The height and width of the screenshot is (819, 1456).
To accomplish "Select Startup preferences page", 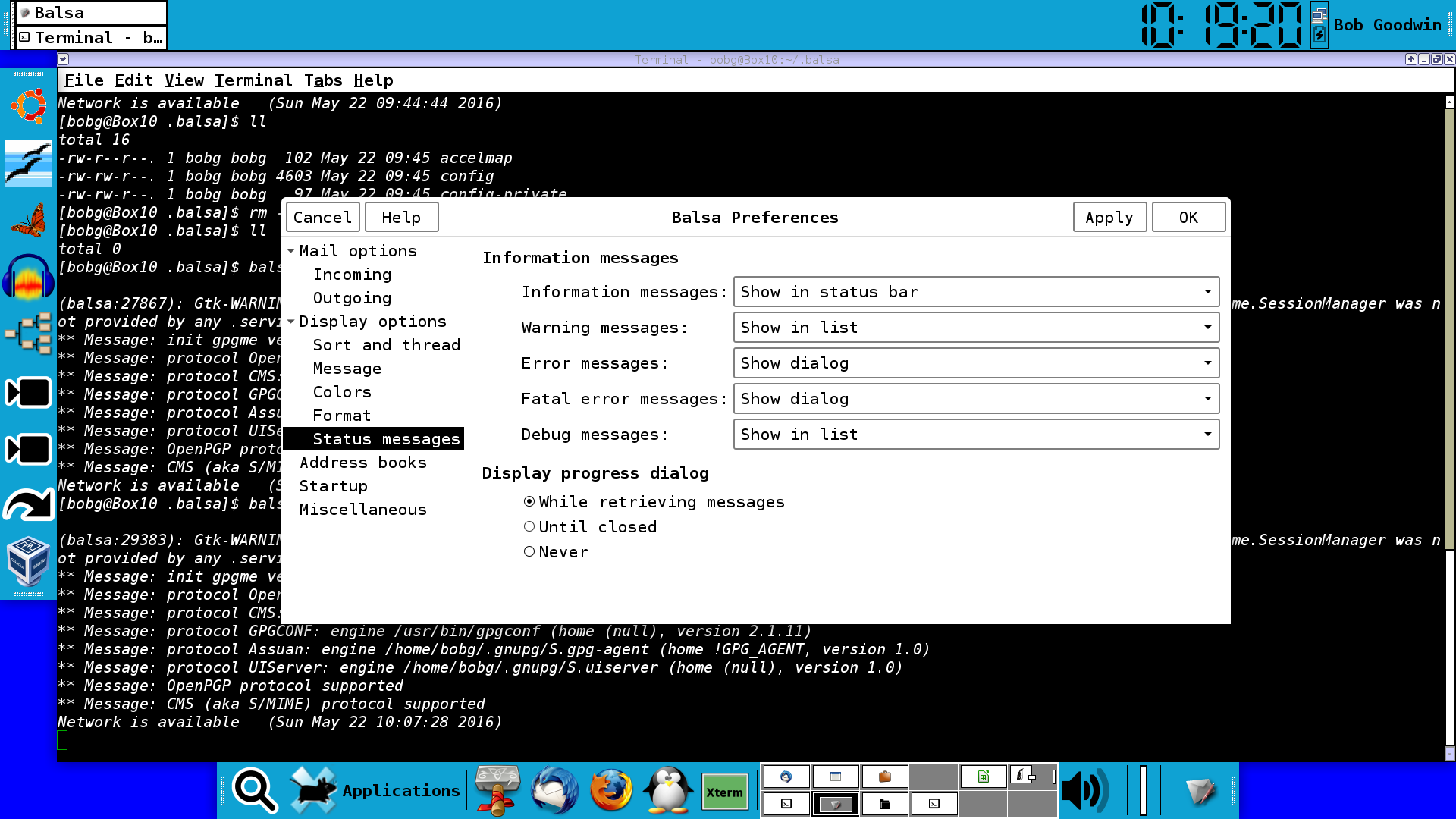I will pos(334,486).
